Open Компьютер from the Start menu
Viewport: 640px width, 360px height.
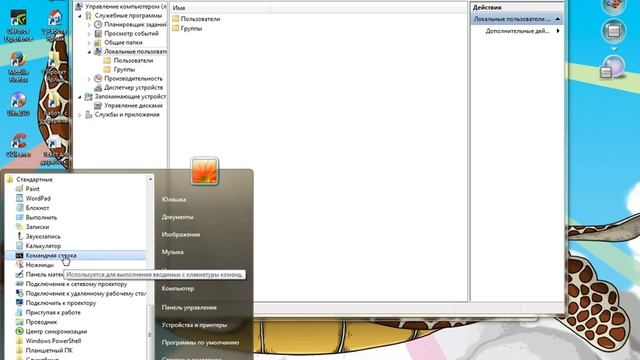click(178, 288)
